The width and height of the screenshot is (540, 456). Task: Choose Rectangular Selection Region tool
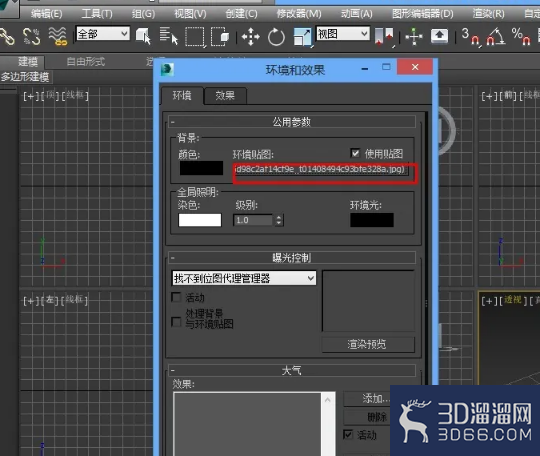(195, 37)
